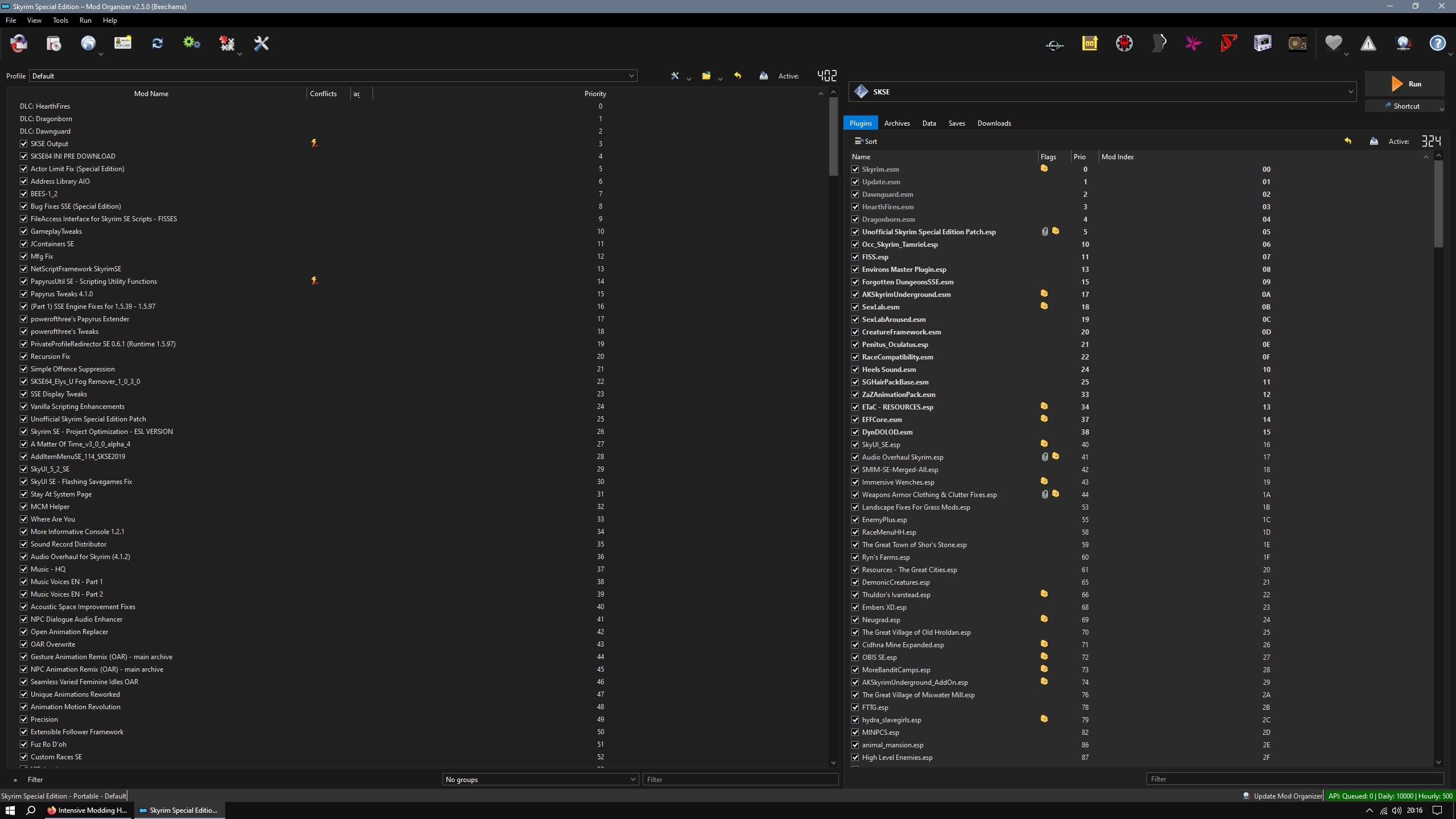Click the Sort plugins button

click(866, 142)
